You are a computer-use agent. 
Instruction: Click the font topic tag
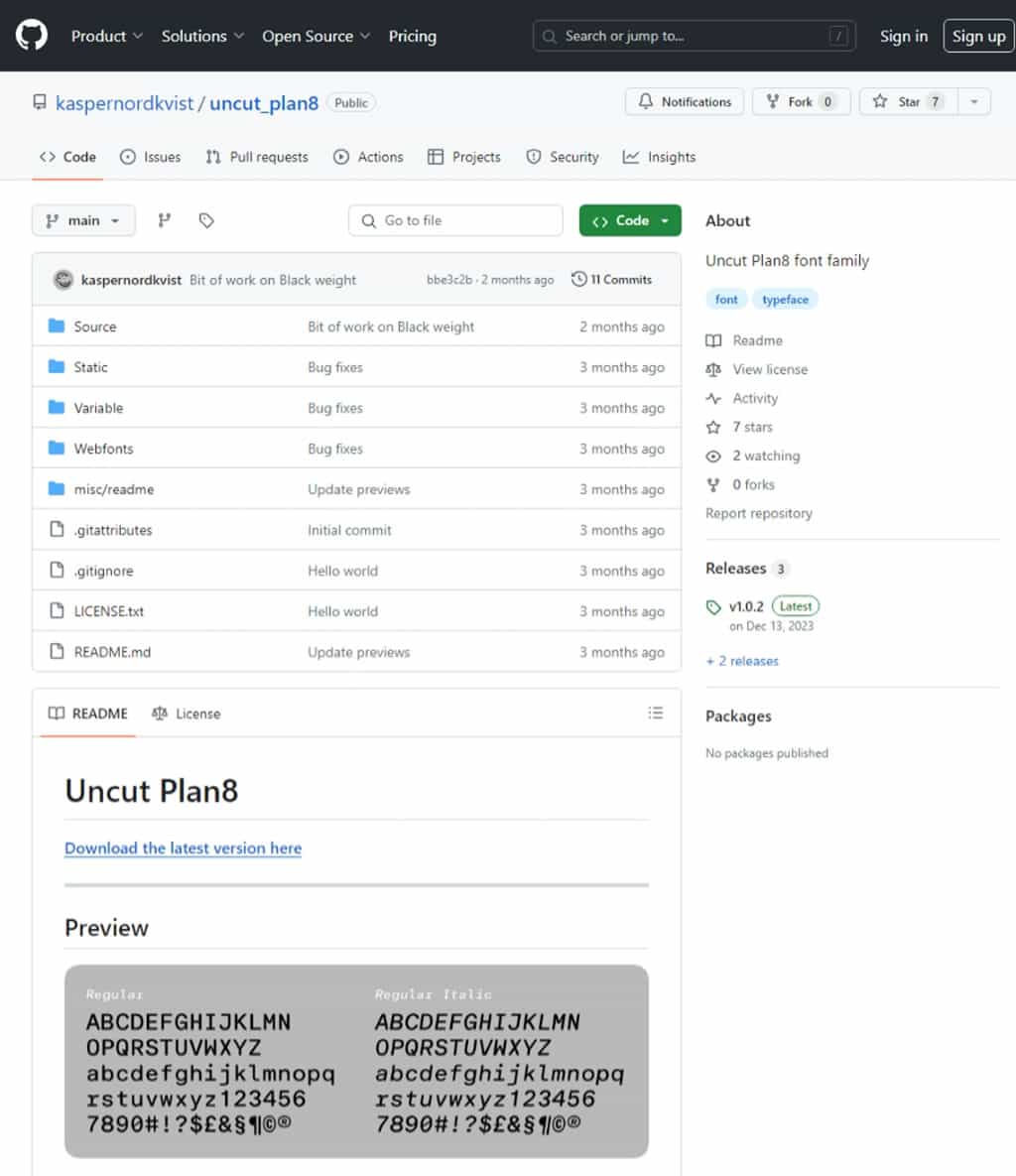tap(726, 300)
